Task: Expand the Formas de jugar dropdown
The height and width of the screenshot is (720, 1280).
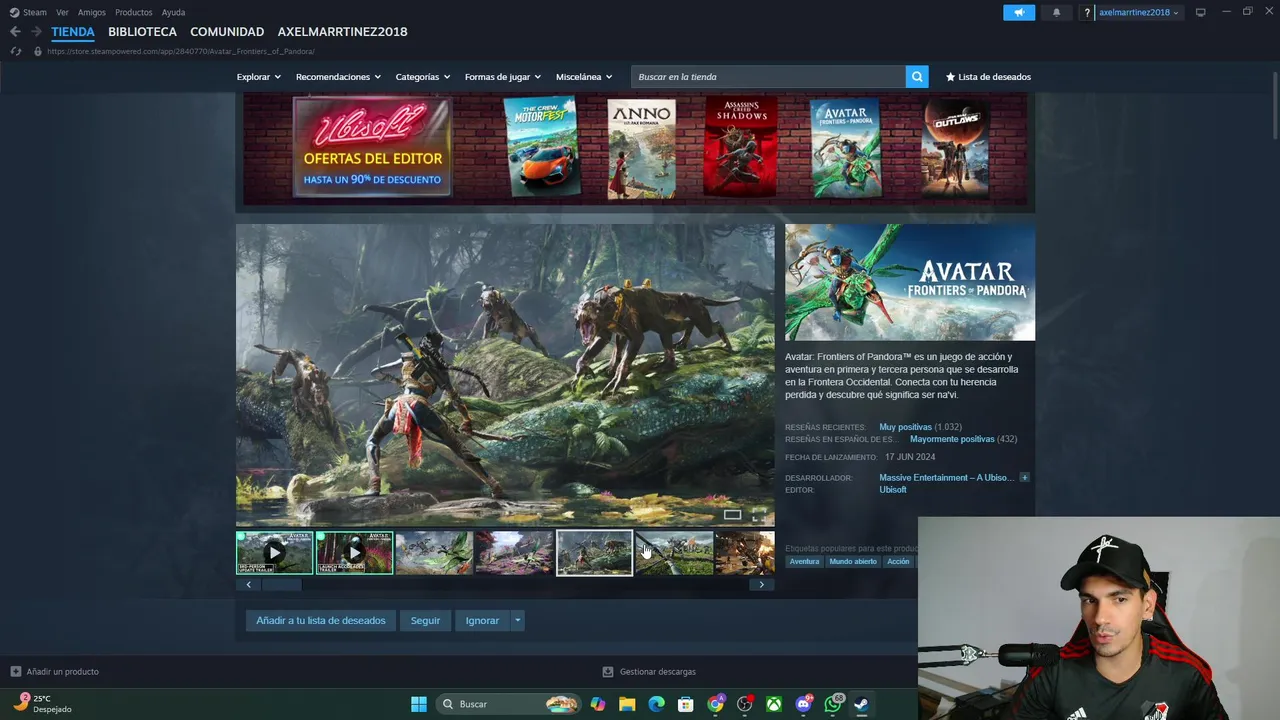Action: [x=503, y=77]
